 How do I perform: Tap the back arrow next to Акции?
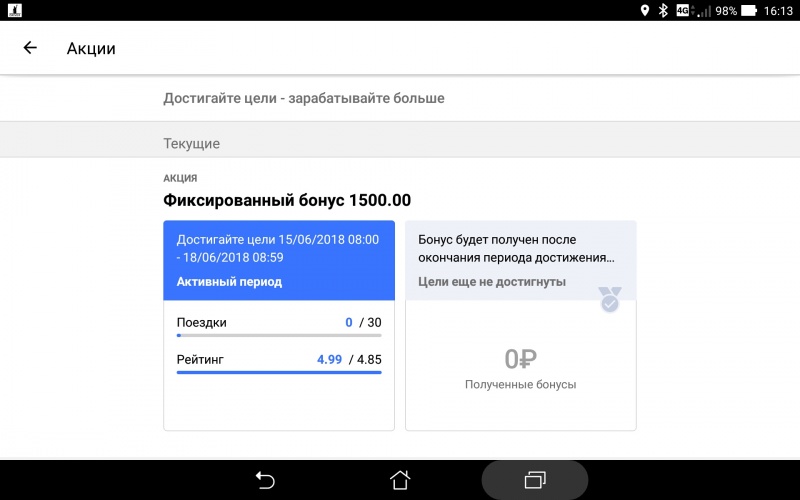coord(30,48)
